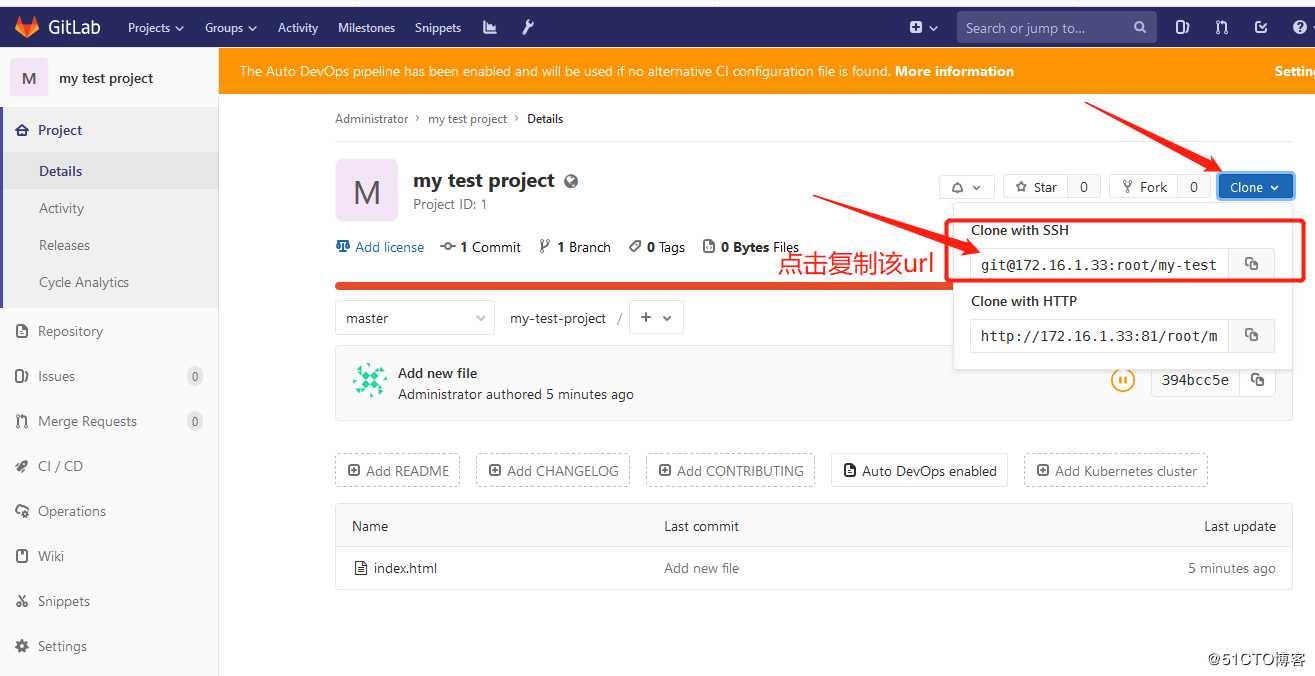1315x676 pixels.
Task: Open Issues in the sidebar
Action: 109,376
